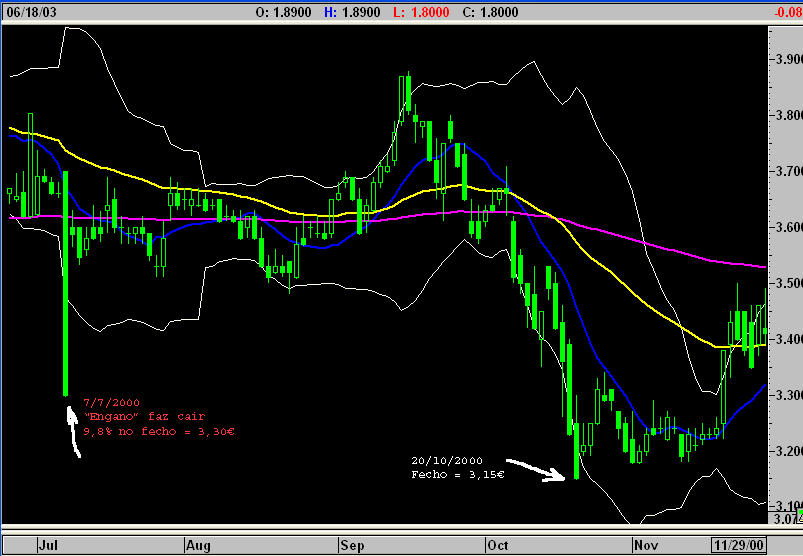Click the high value H: 1.8900
This screenshot has width=803, height=556.
point(352,12)
